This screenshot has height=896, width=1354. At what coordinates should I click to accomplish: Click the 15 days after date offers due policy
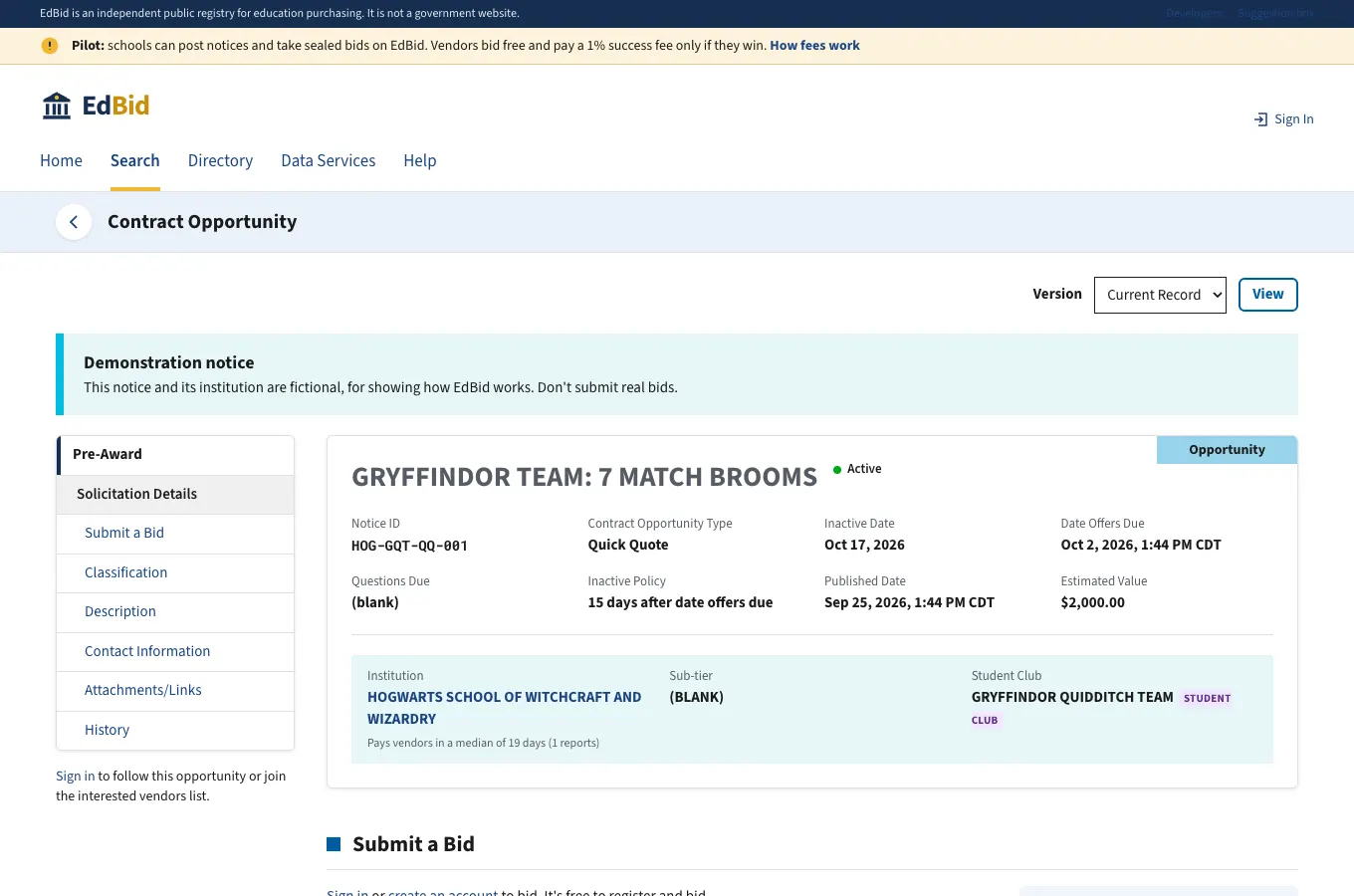[680, 603]
